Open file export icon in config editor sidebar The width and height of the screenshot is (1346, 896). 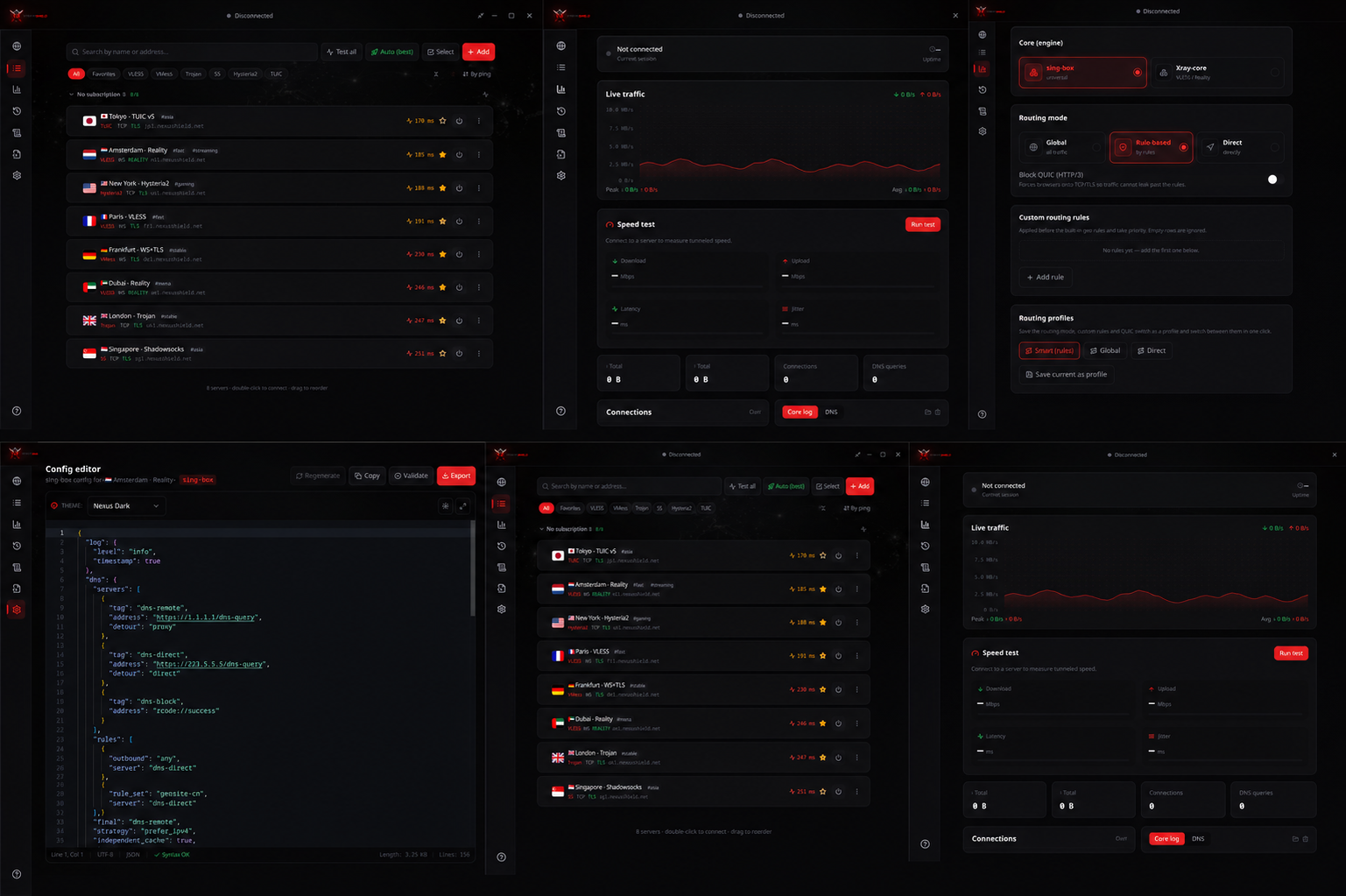tap(17, 589)
